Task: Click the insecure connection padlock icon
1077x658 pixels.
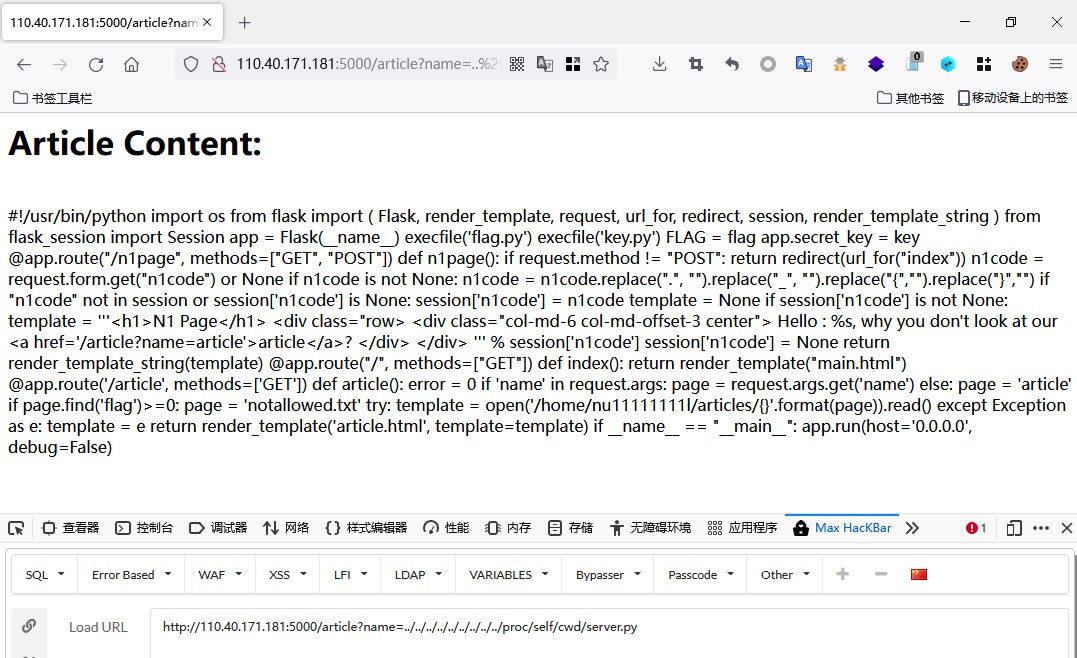Action: (x=218, y=65)
